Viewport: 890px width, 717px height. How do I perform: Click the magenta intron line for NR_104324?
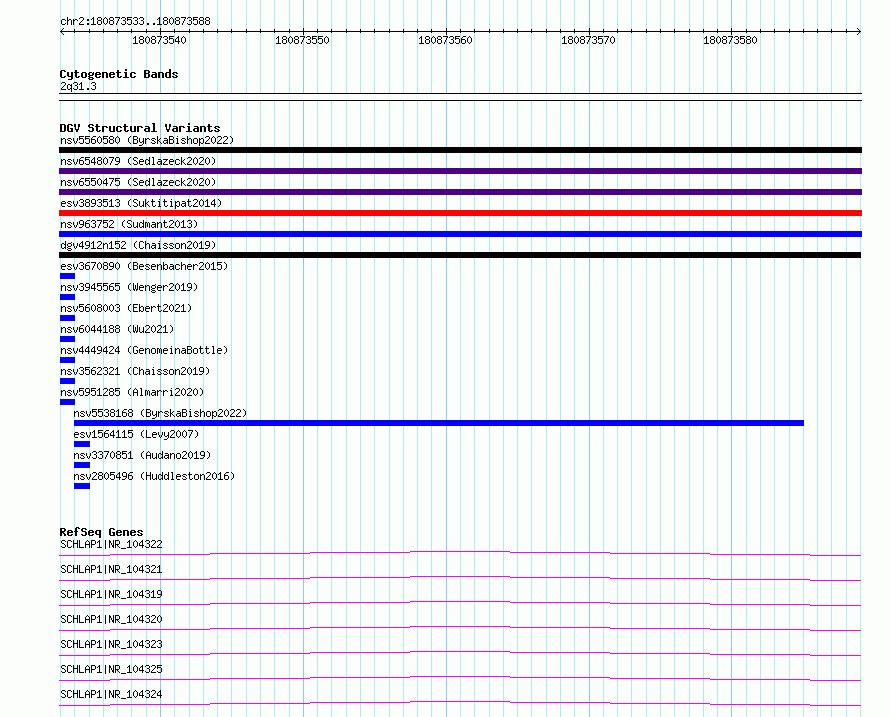coord(460,702)
